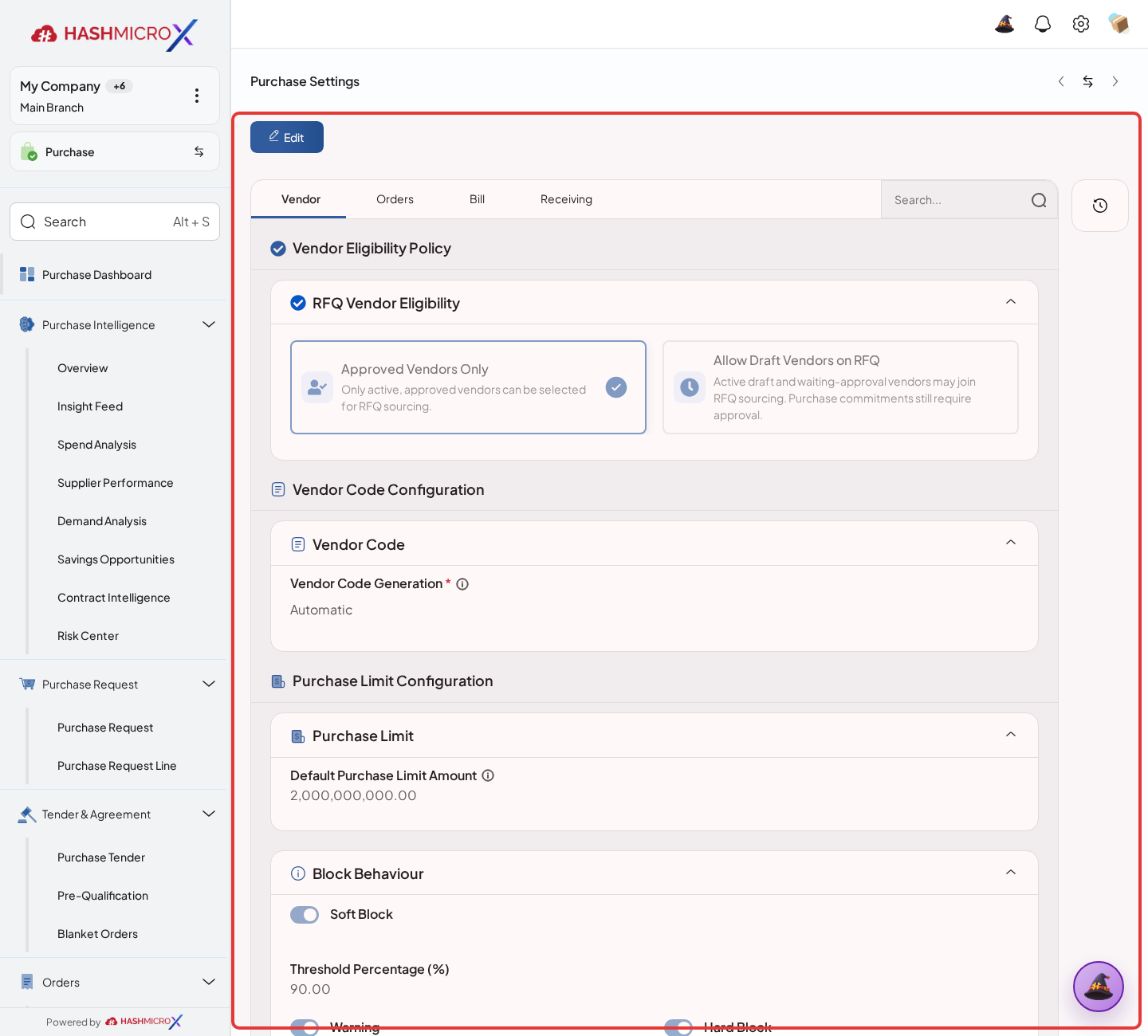The image size is (1148, 1036).
Task: Open Supplier Performance page
Action: click(x=115, y=483)
